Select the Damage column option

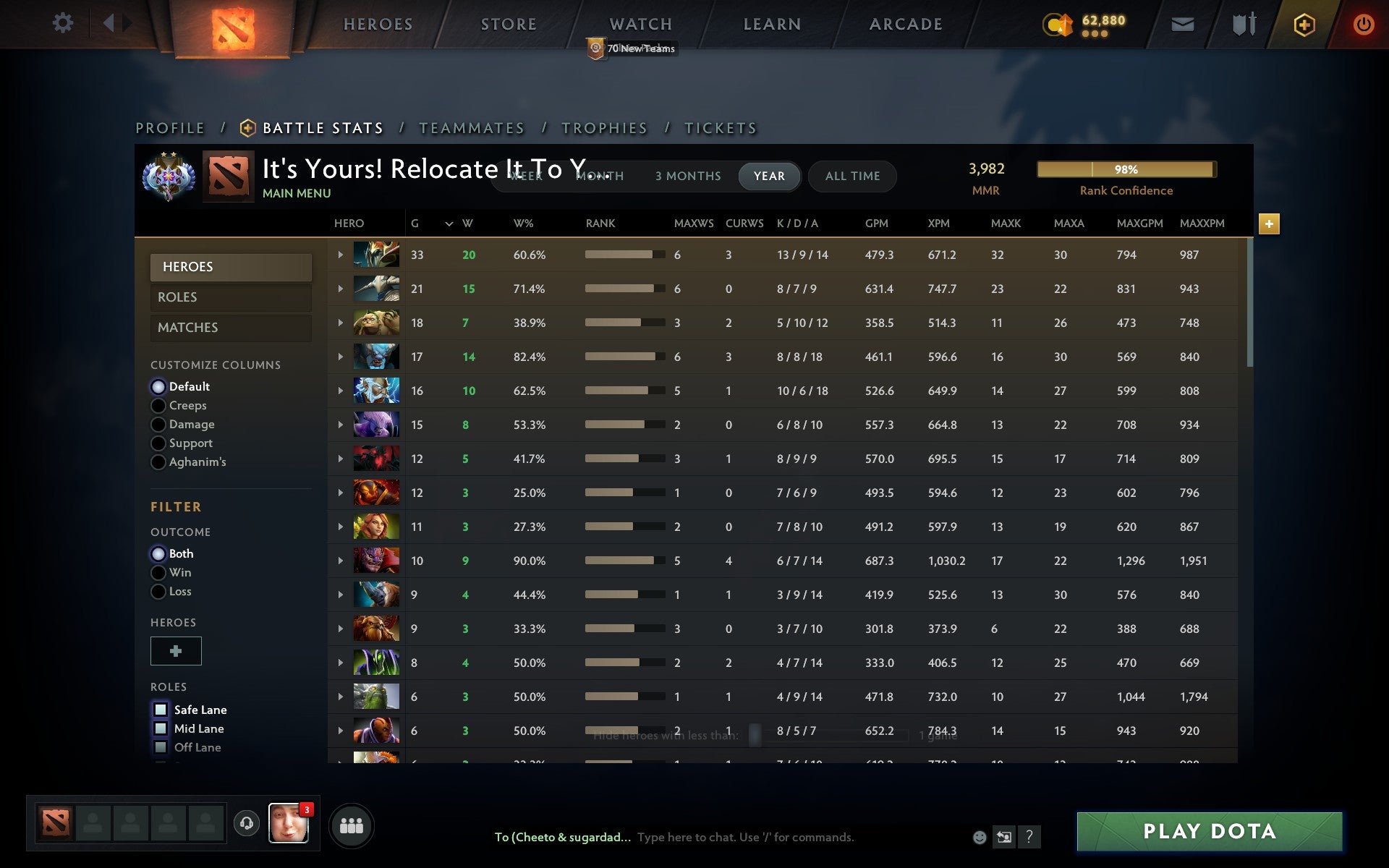158,424
